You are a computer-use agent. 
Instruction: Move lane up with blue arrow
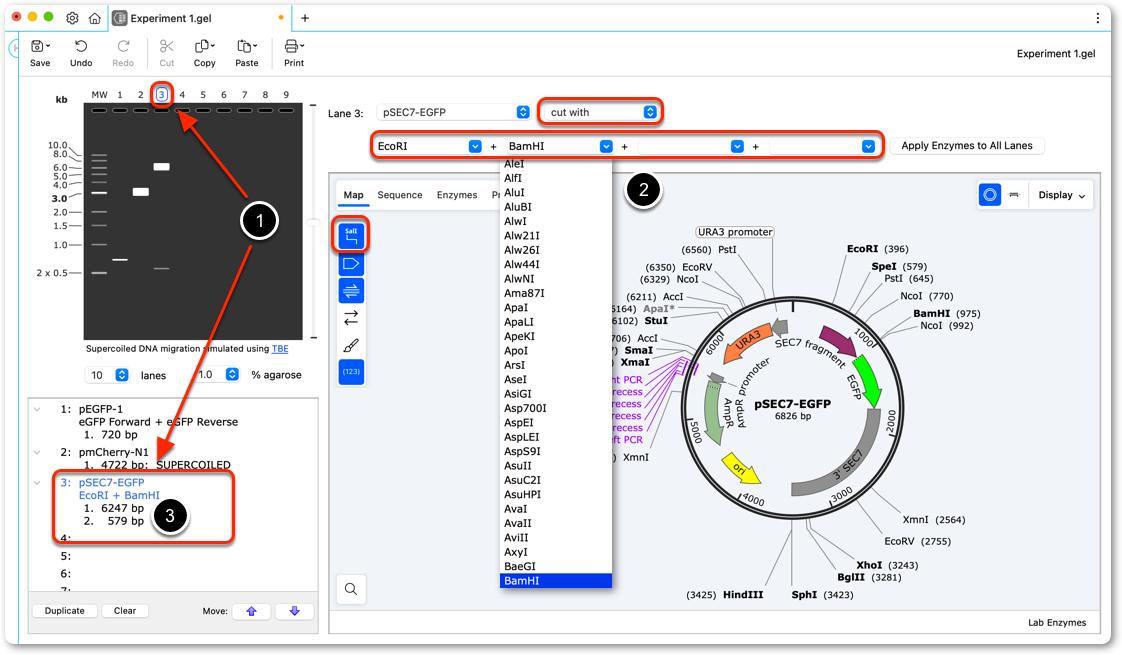pos(251,611)
